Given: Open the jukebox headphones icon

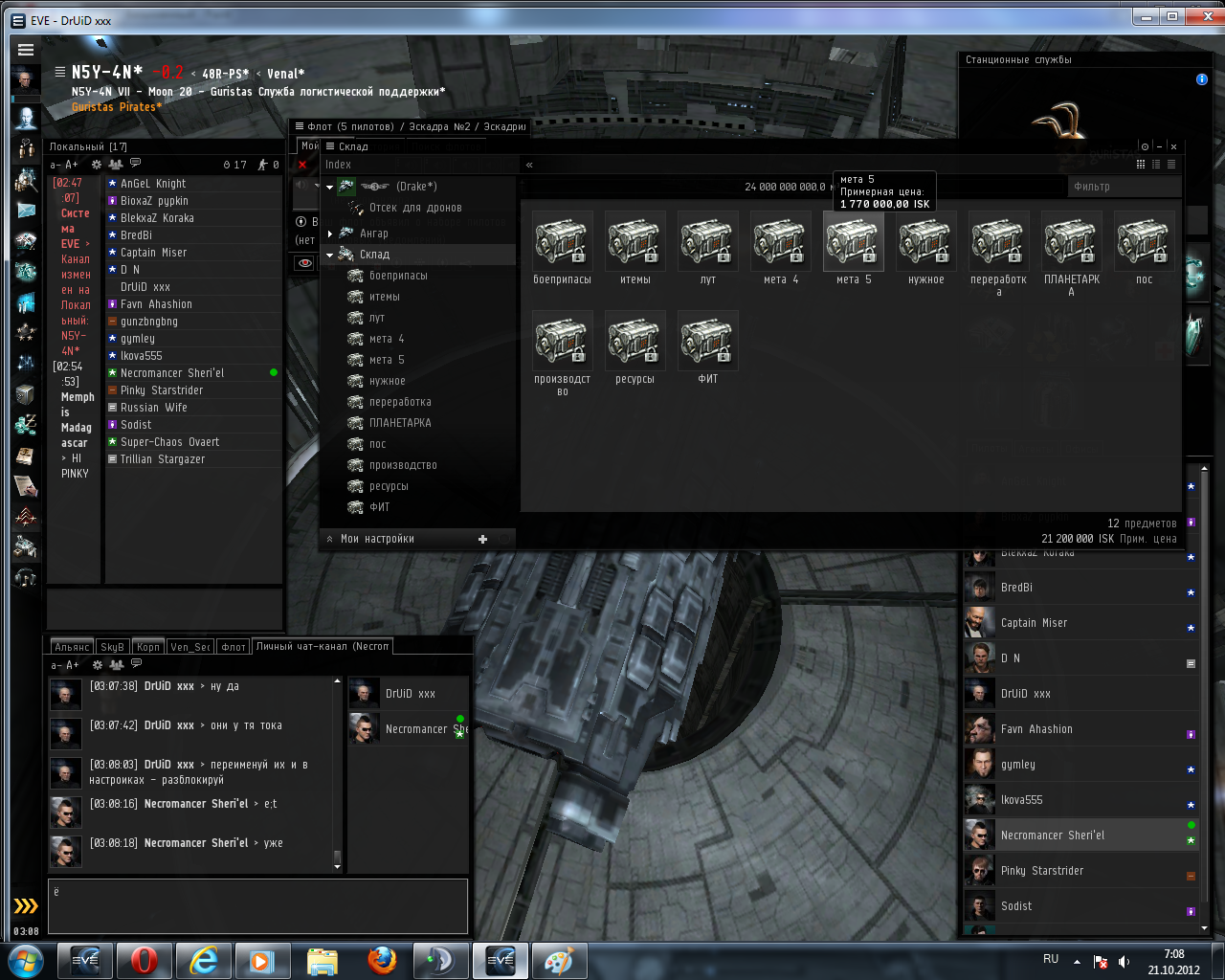Looking at the screenshot, I should point(26,577).
